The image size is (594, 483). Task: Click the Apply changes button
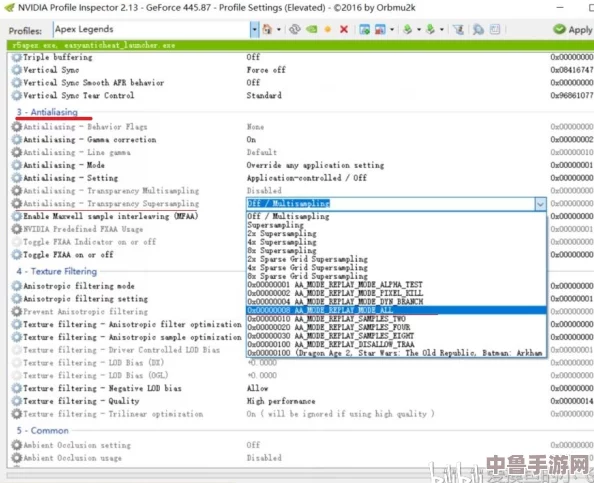573,30
